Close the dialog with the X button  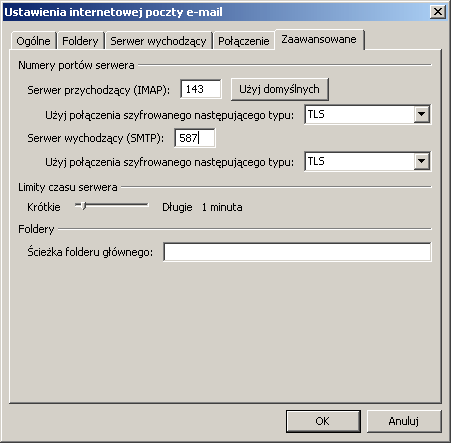coord(438,12)
